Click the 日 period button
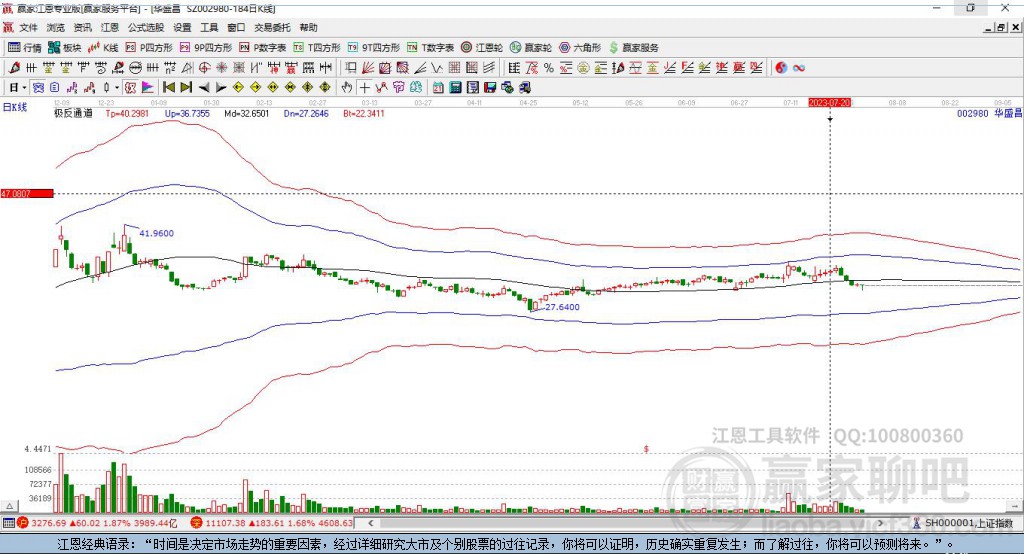The width and height of the screenshot is (1024, 554). click(x=13, y=88)
